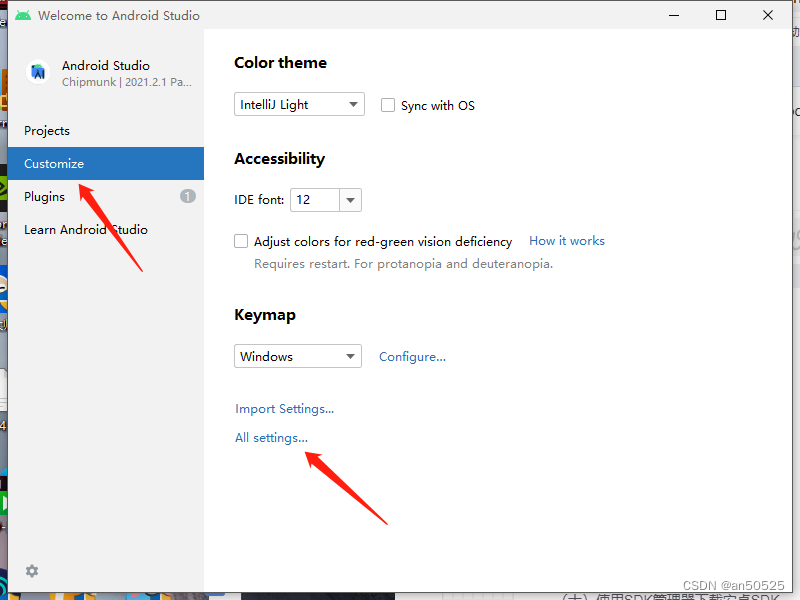Image resolution: width=800 pixels, height=600 pixels.
Task: Click the dropdown arrow beside IDE font
Action: [349, 200]
